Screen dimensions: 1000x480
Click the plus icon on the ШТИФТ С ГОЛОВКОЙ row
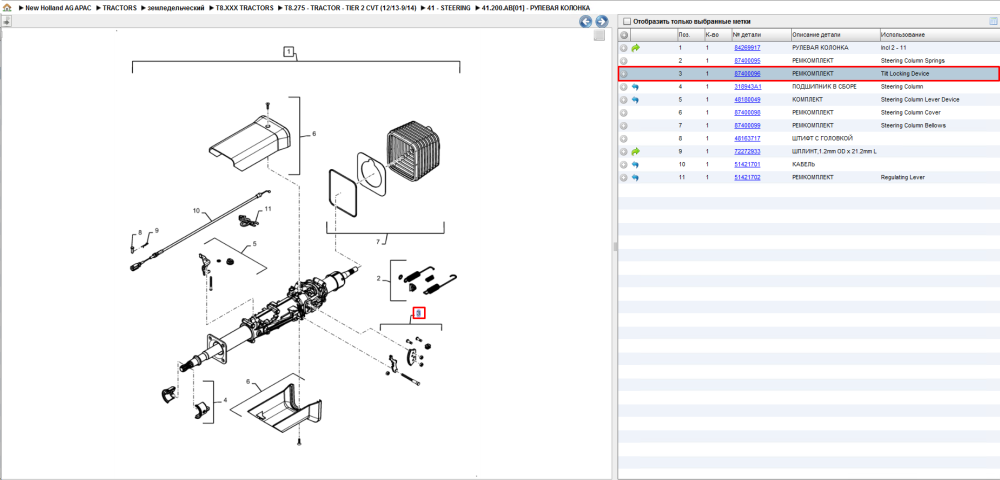(x=624, y=139)
